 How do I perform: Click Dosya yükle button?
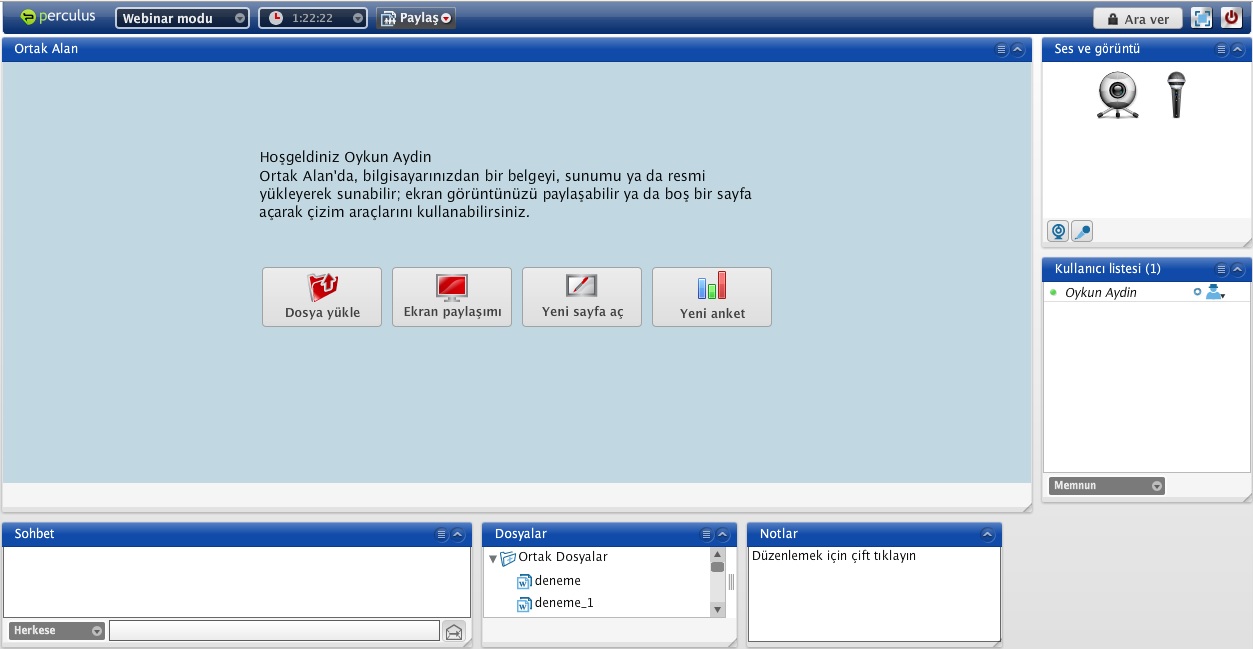click(x=322, y=297)
